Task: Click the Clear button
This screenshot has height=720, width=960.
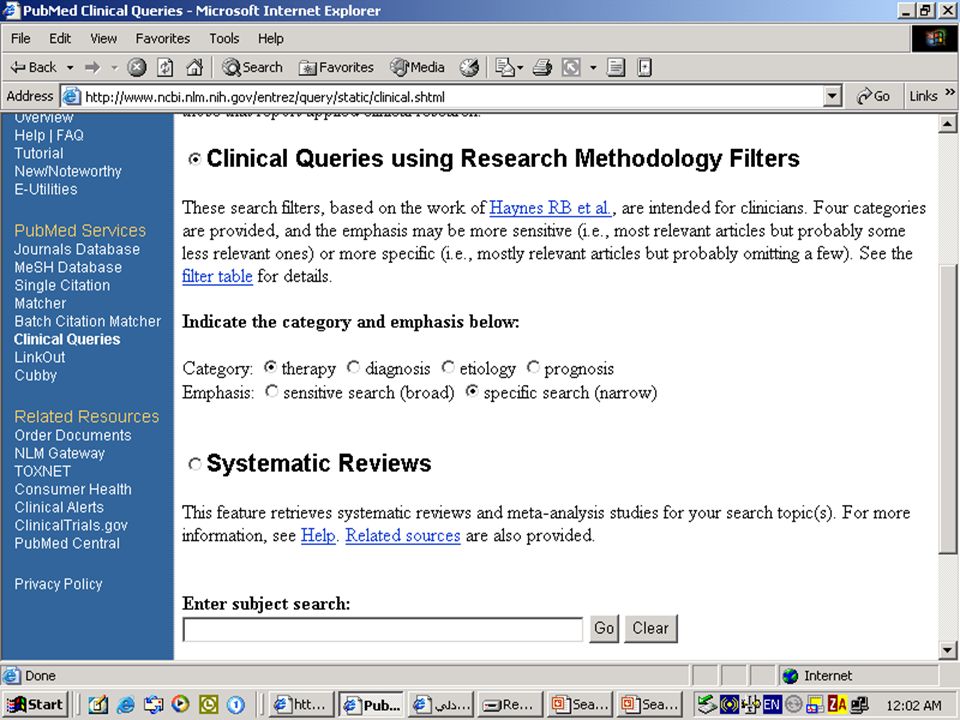Action: [x=651, y=629]
